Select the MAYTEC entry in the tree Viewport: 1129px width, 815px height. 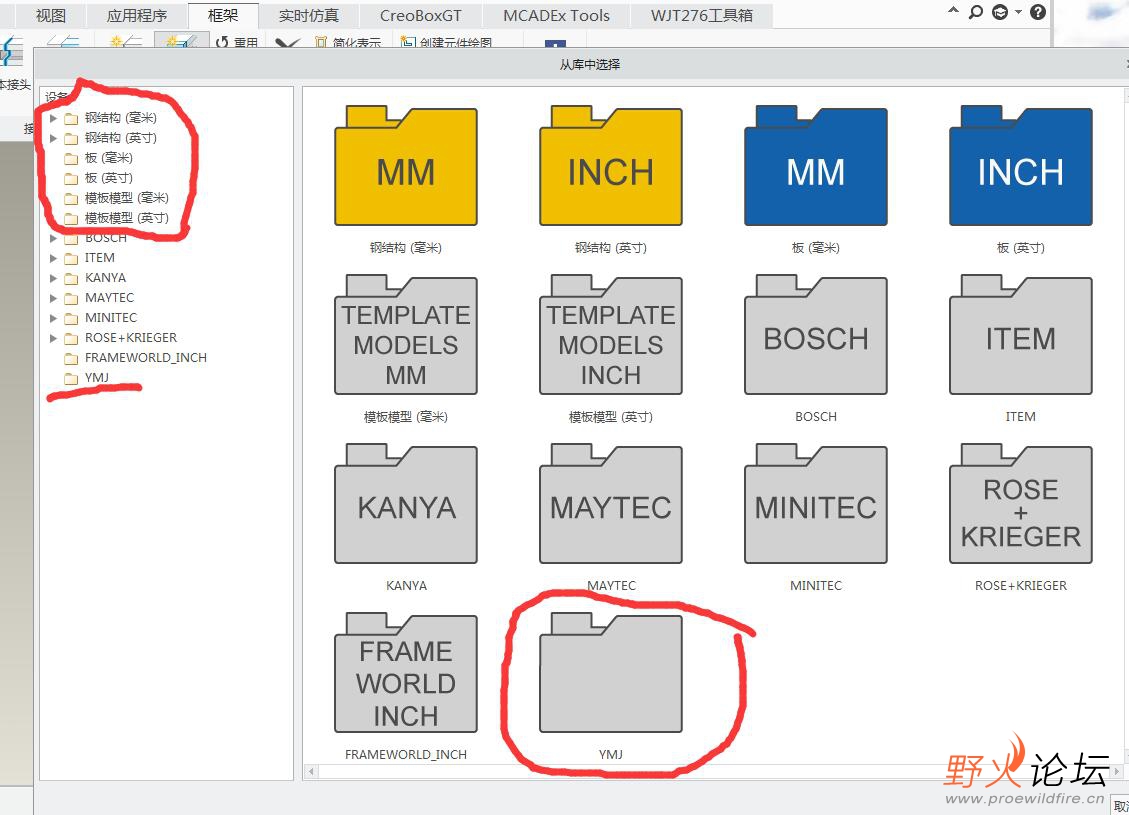[109, 298]
